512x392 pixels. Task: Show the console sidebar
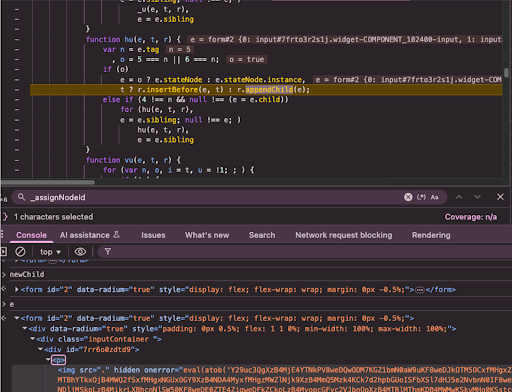point(4,251)
